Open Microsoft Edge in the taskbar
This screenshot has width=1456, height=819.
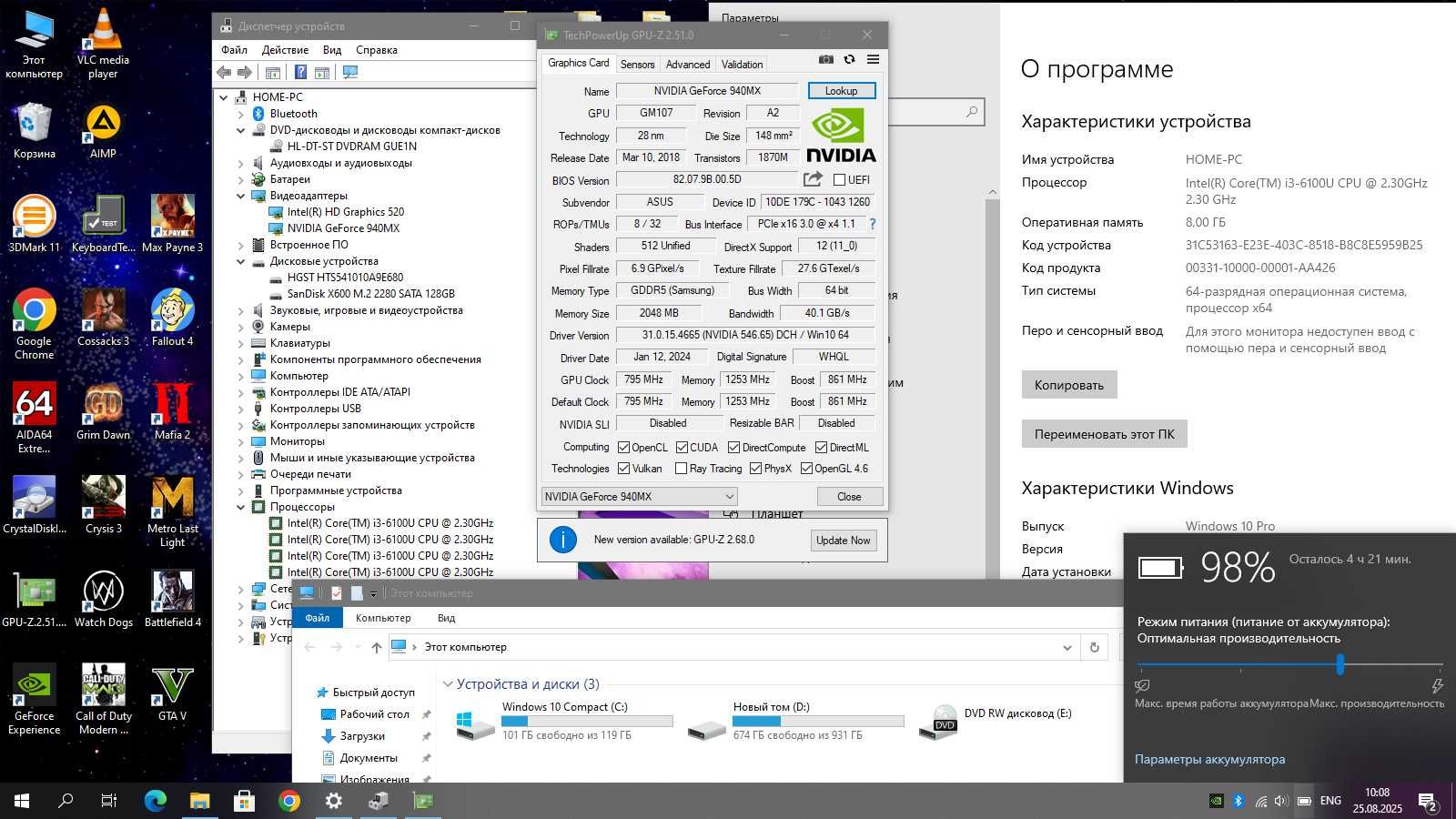[x=156, y=801]
